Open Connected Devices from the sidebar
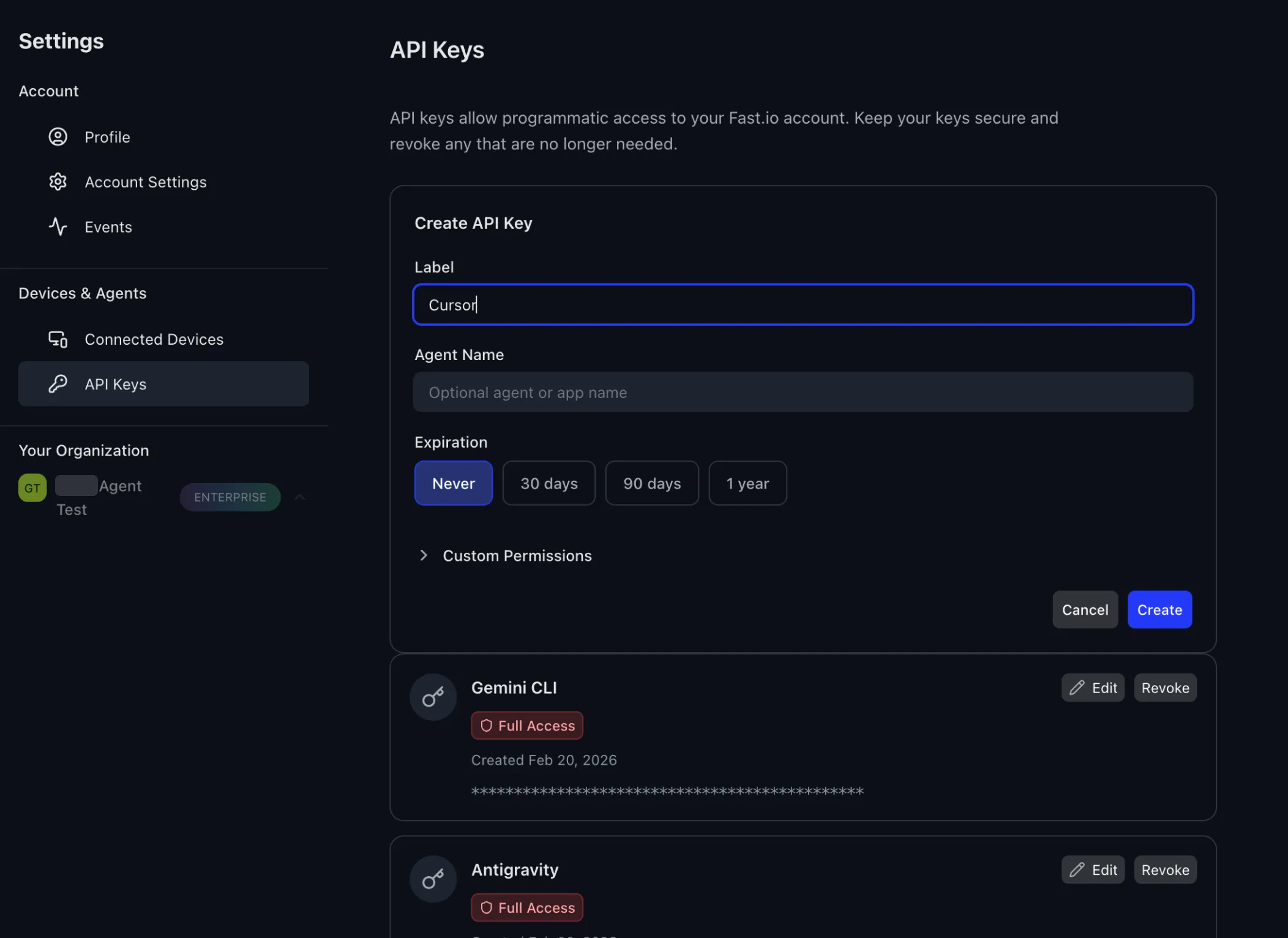This screenshot has height=938, width=1288. coord(154,339)
